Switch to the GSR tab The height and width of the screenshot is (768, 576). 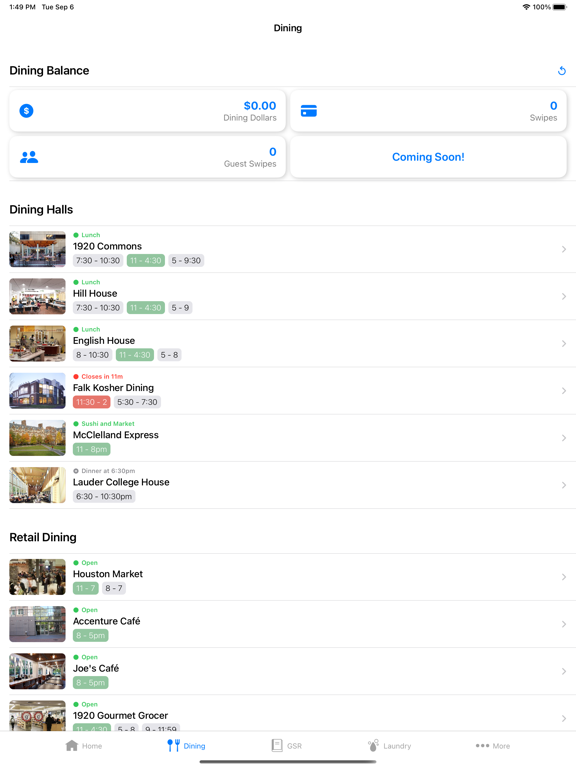[x=287, y=745]
